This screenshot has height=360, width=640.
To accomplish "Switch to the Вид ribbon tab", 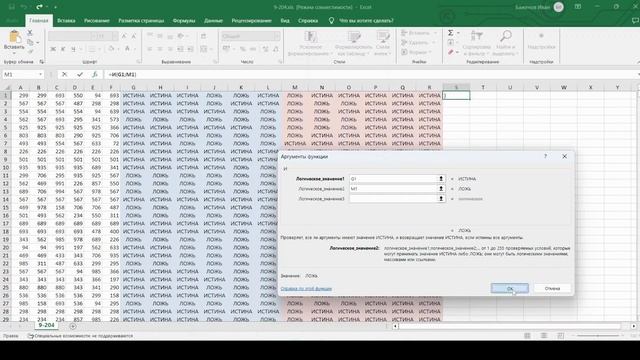I will click(285, 20).
